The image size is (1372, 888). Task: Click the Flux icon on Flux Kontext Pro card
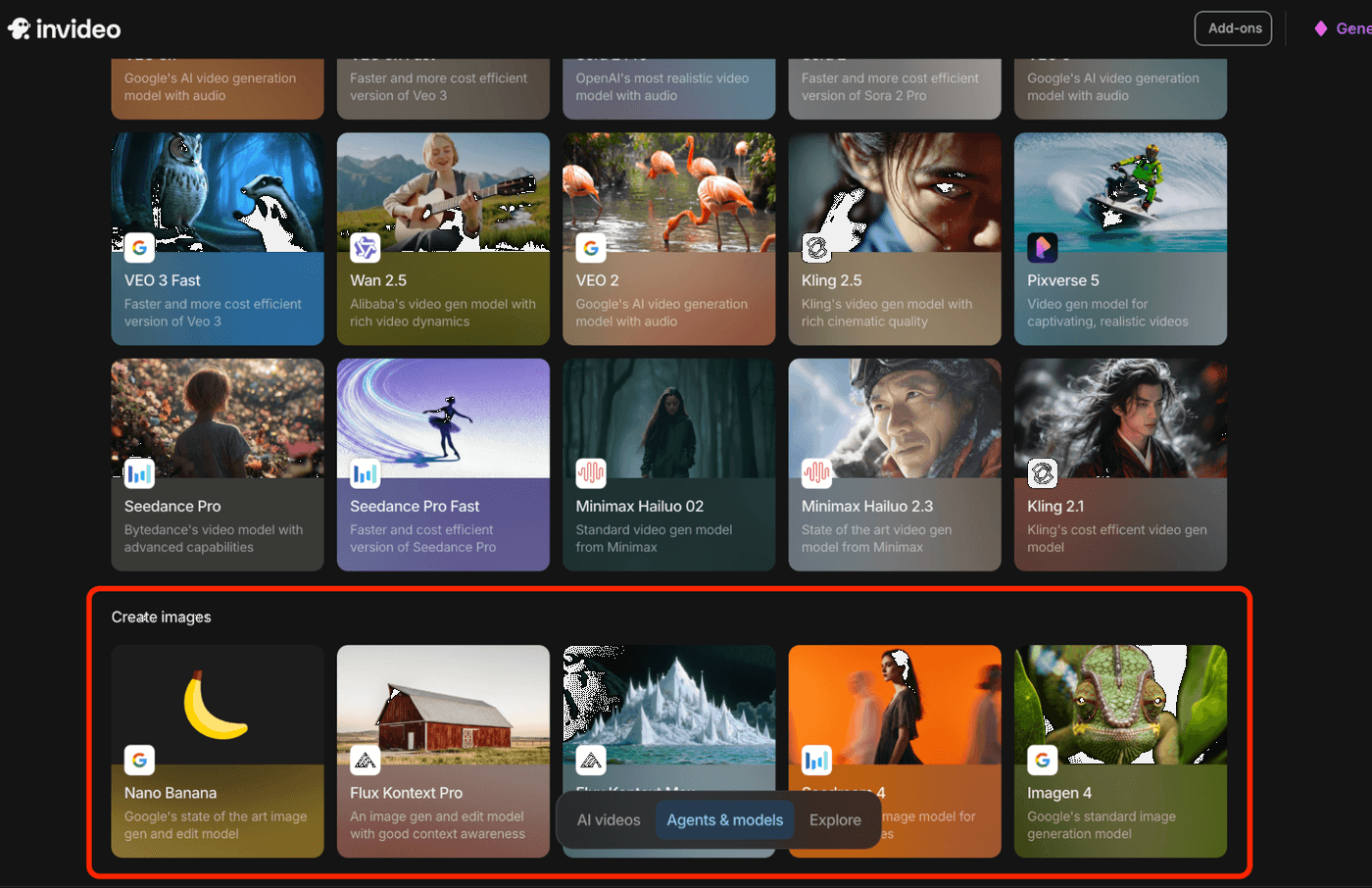pyautogui.click(x=365, y=760)
